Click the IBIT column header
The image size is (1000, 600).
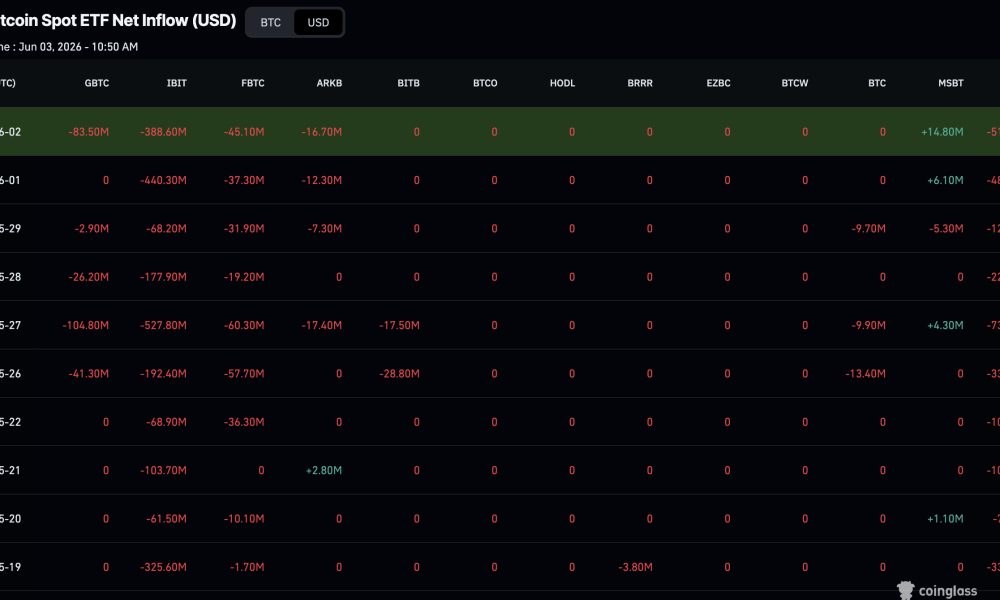(x=177, y=83)
